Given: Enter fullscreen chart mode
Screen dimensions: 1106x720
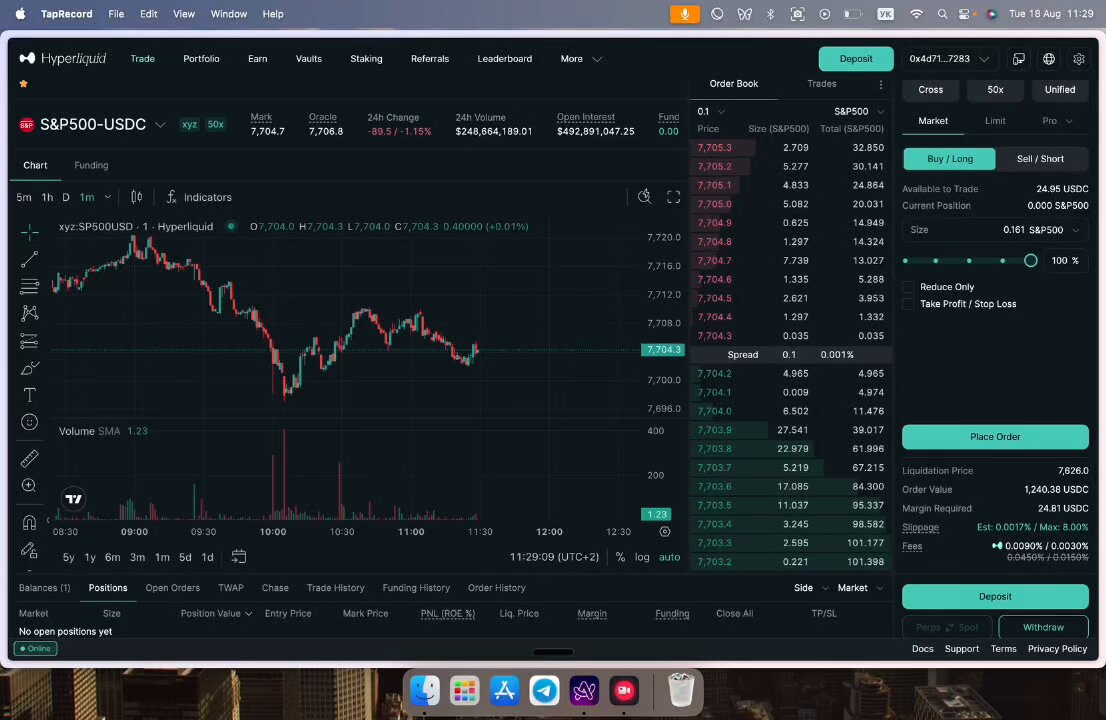Looking at the screenshot, I should click(x=674, y=197).
